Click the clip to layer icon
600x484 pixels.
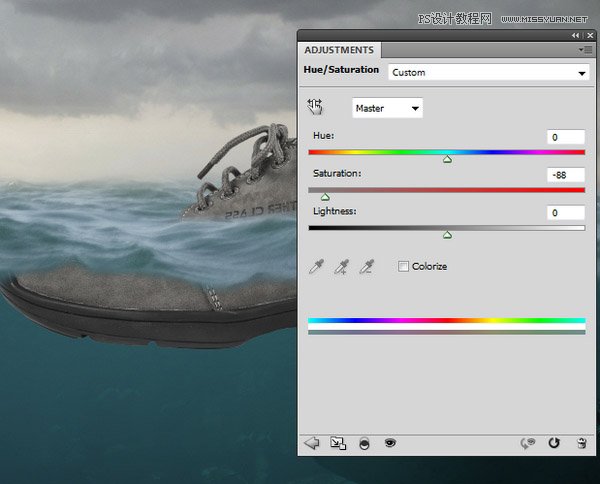click(364, 442)
